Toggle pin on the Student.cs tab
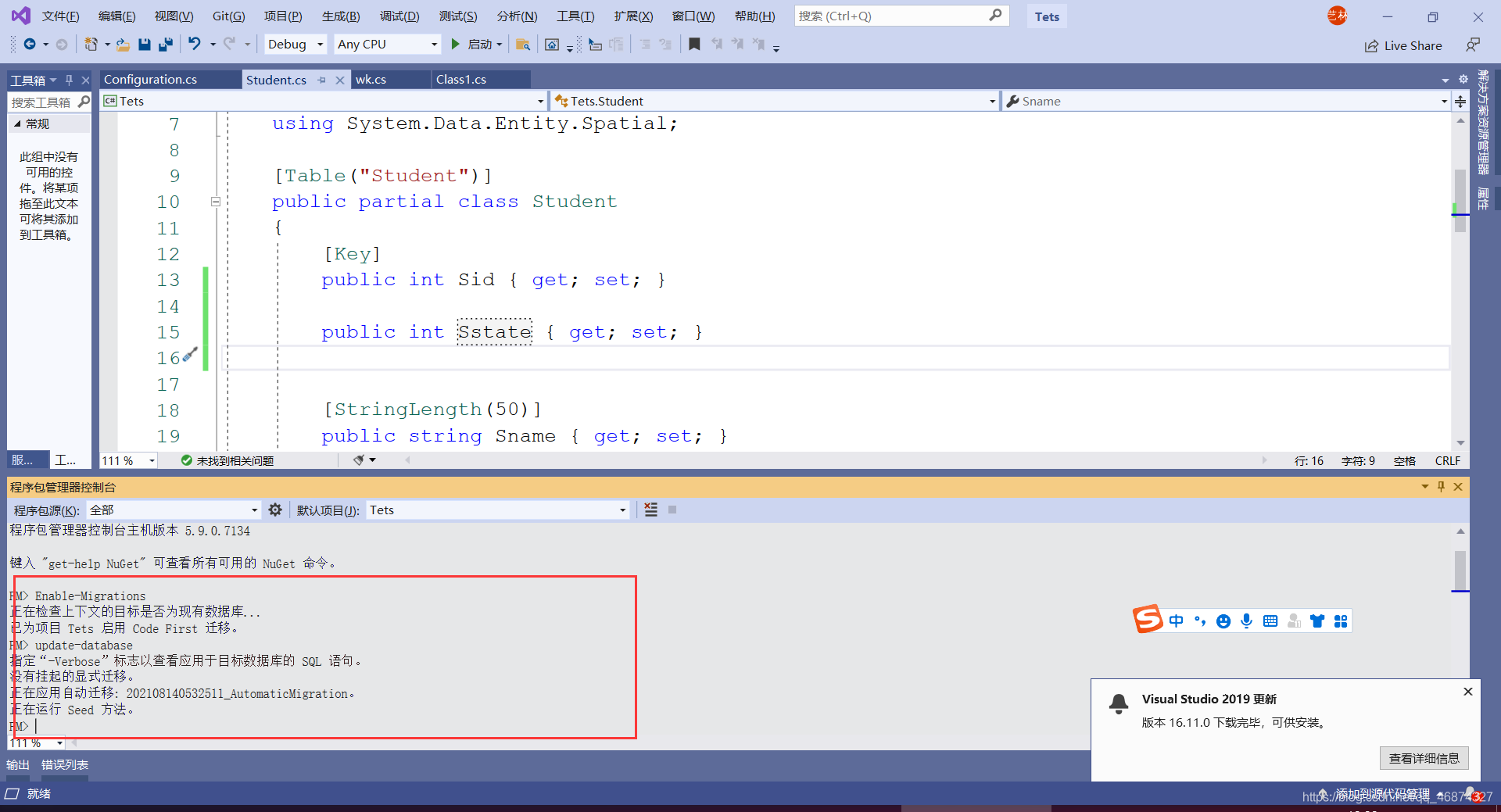This screenshot has height=812, width=1501. [x=321, y=80]
